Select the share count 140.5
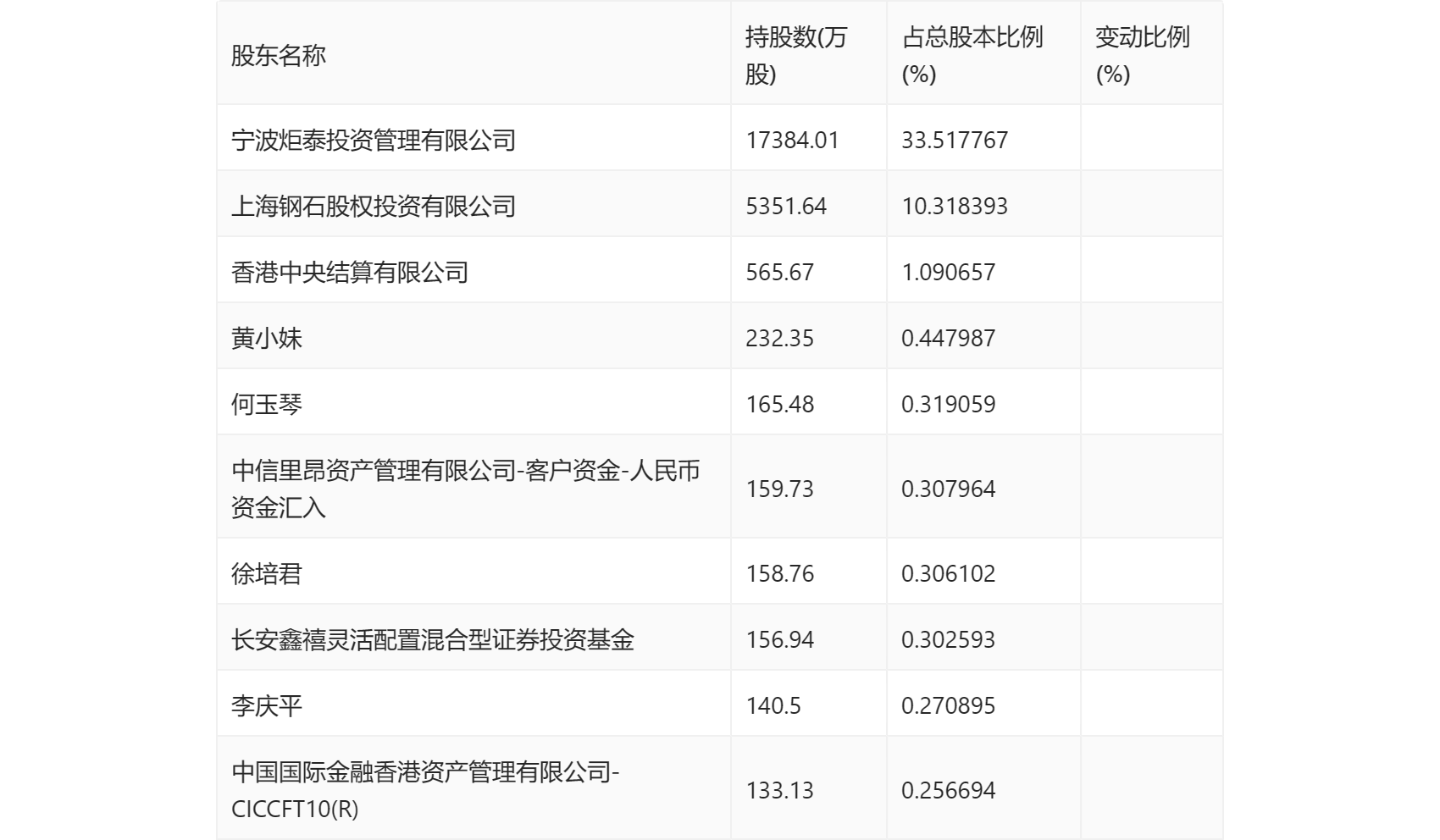Screen dimensions: 1440x840 773,705
